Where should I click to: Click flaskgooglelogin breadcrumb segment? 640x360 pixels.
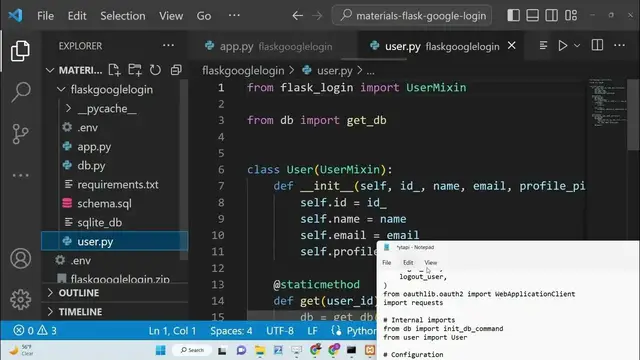click(x=243, y=71)
